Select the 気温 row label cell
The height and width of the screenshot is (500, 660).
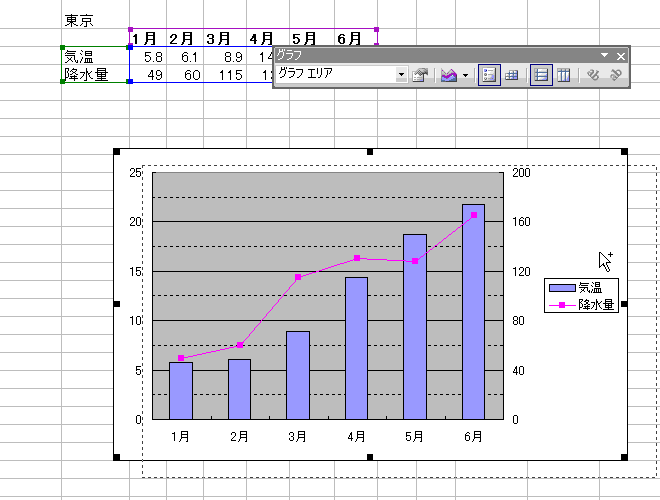tap(96, 56)
